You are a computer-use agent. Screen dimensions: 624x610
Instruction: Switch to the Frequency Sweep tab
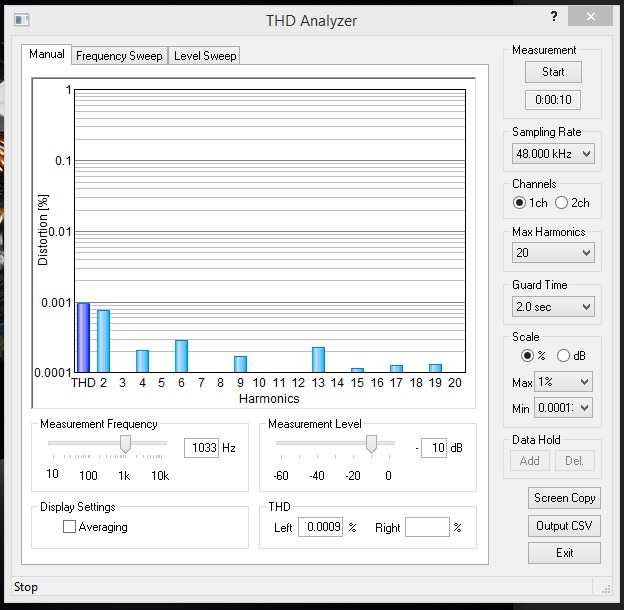(119, 56)
